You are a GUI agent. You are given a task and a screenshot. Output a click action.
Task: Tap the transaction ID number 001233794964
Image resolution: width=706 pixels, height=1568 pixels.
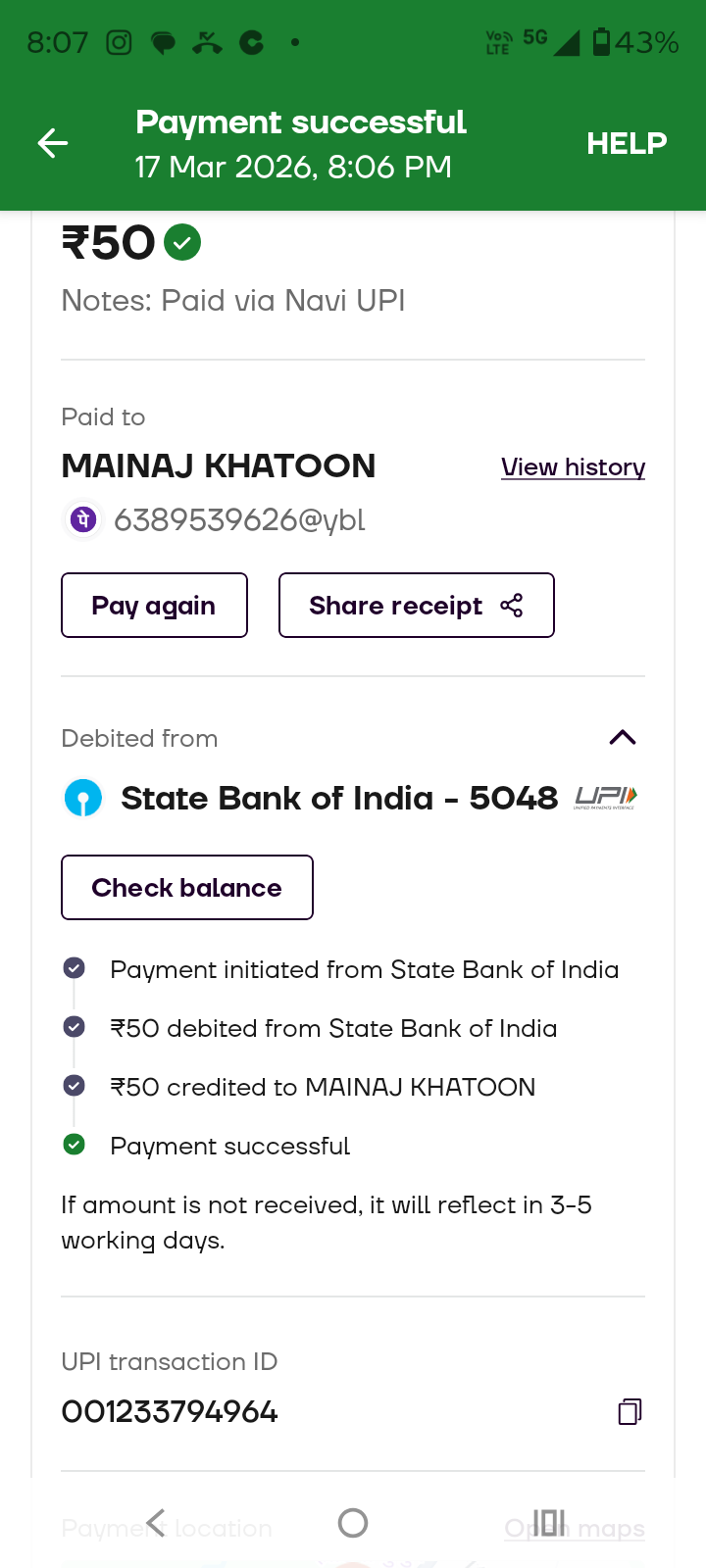click(x=170, y=1412)
